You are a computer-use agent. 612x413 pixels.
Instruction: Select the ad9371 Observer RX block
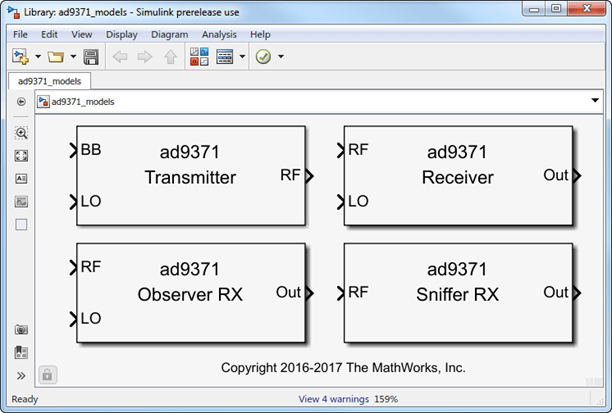[x=190, y=293]
